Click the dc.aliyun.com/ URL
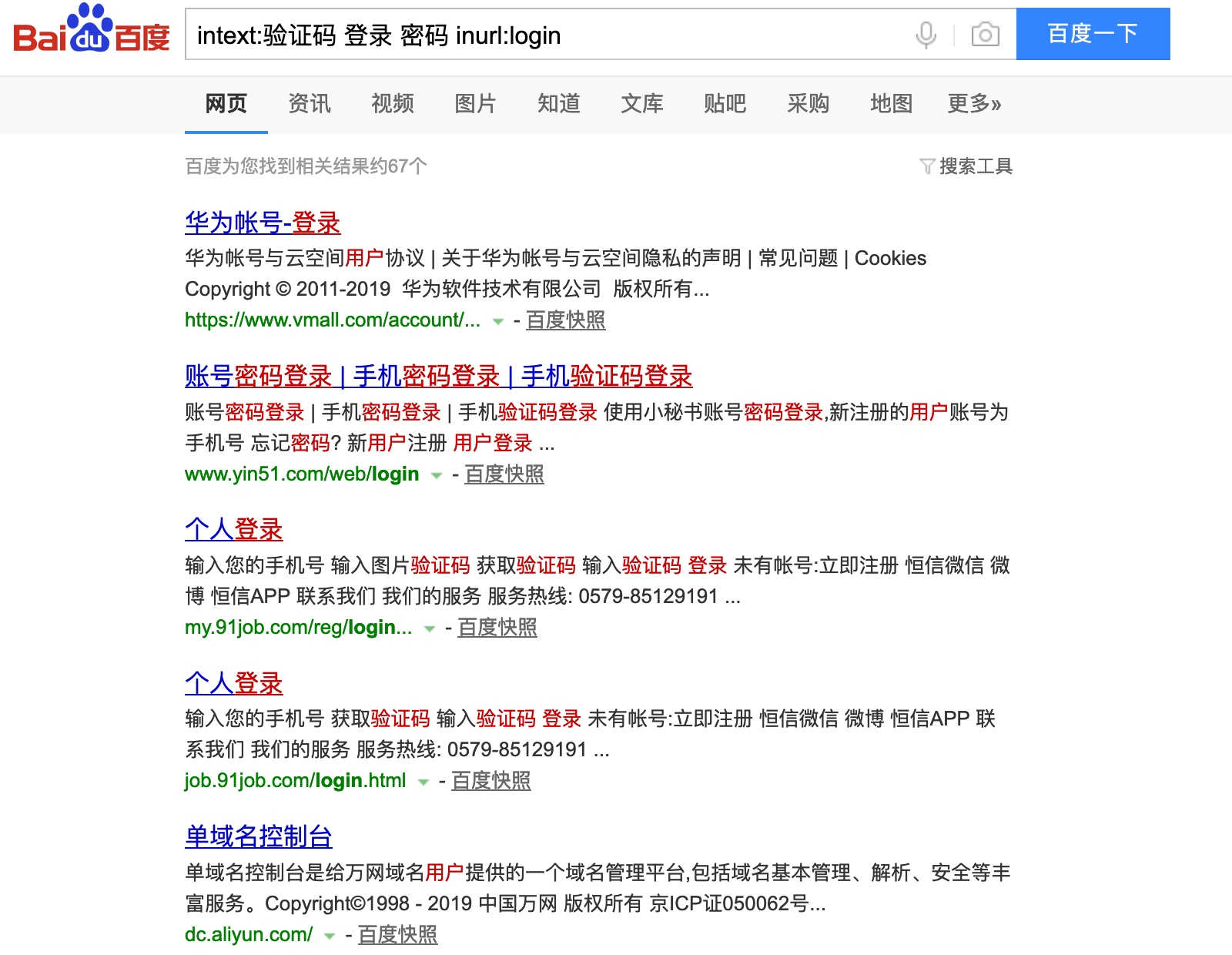The width and height of the screenshot is (1232, 955). coord(249,934)
